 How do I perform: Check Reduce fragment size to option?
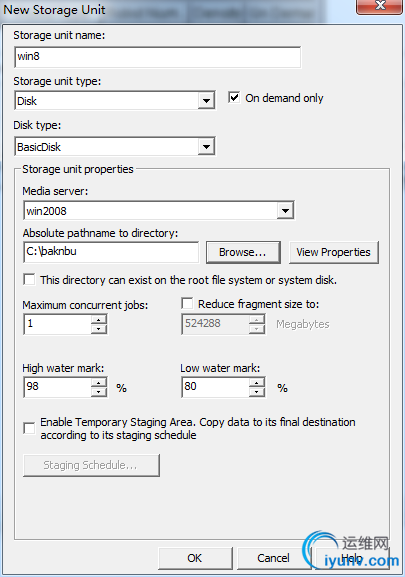(x=187, y=304)
